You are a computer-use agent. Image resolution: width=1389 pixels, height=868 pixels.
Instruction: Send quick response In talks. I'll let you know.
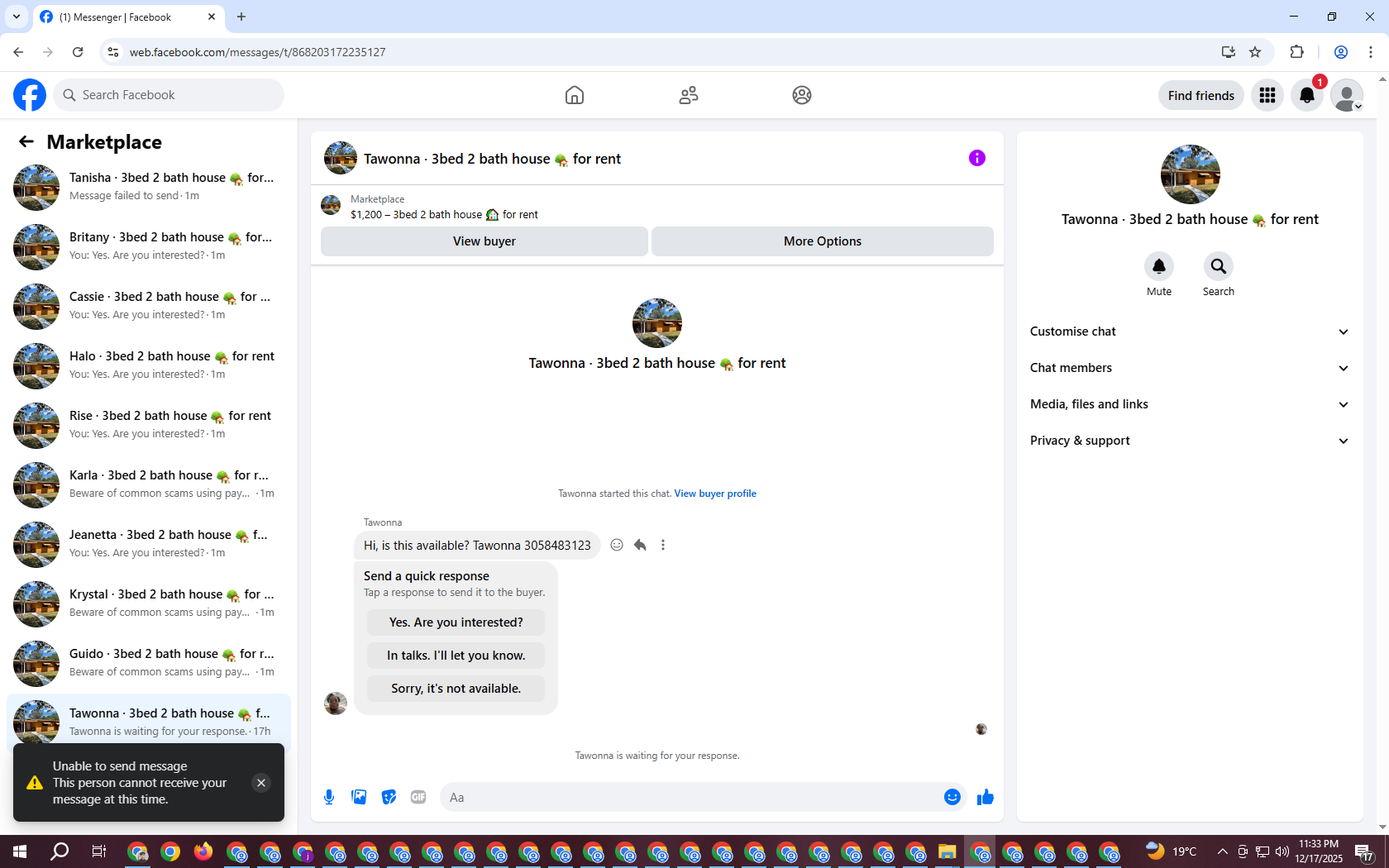click(456, 656)
